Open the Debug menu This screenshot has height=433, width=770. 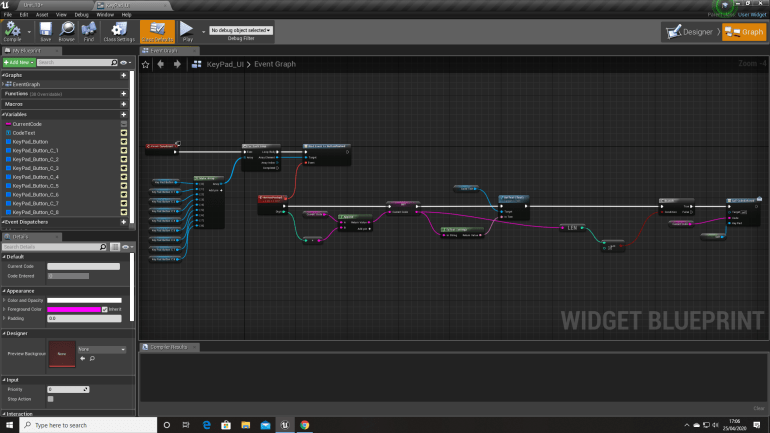(82, 15)
